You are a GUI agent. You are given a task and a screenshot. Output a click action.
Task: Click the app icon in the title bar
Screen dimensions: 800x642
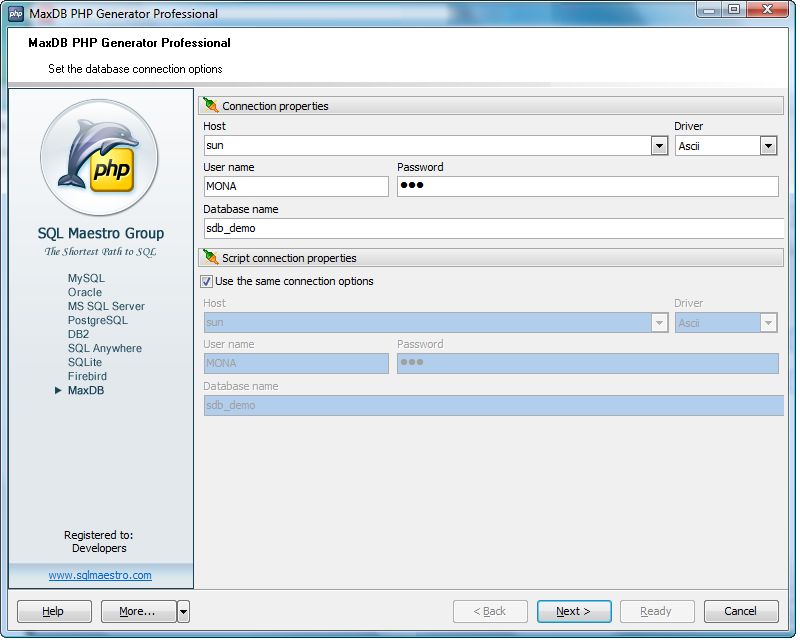(x=16, y=14)
